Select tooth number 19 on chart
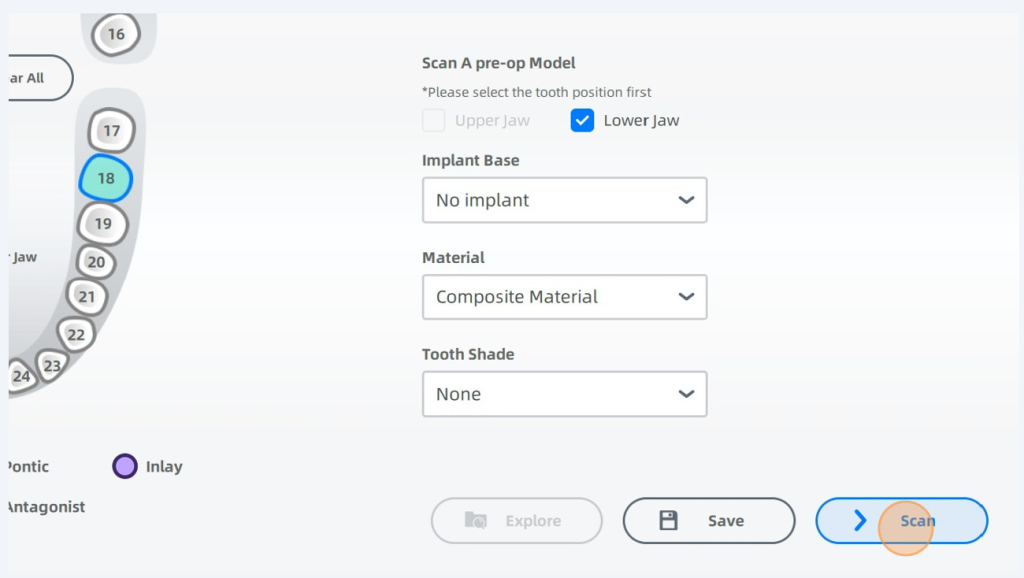The height and width of the screenshot is (578, 1024). [x=103, y=224]
